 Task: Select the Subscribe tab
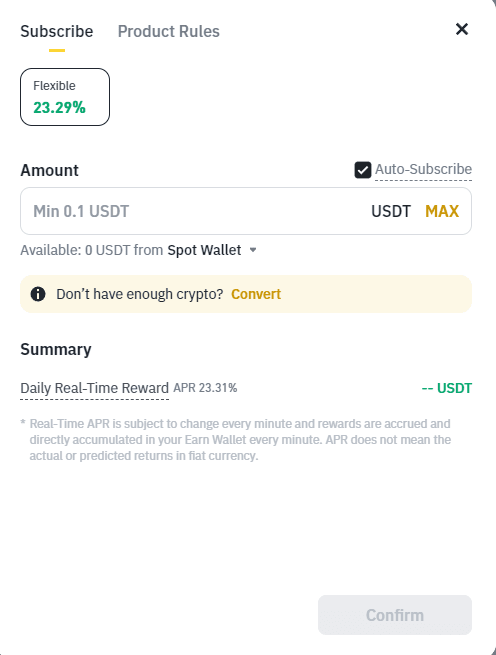57,31
